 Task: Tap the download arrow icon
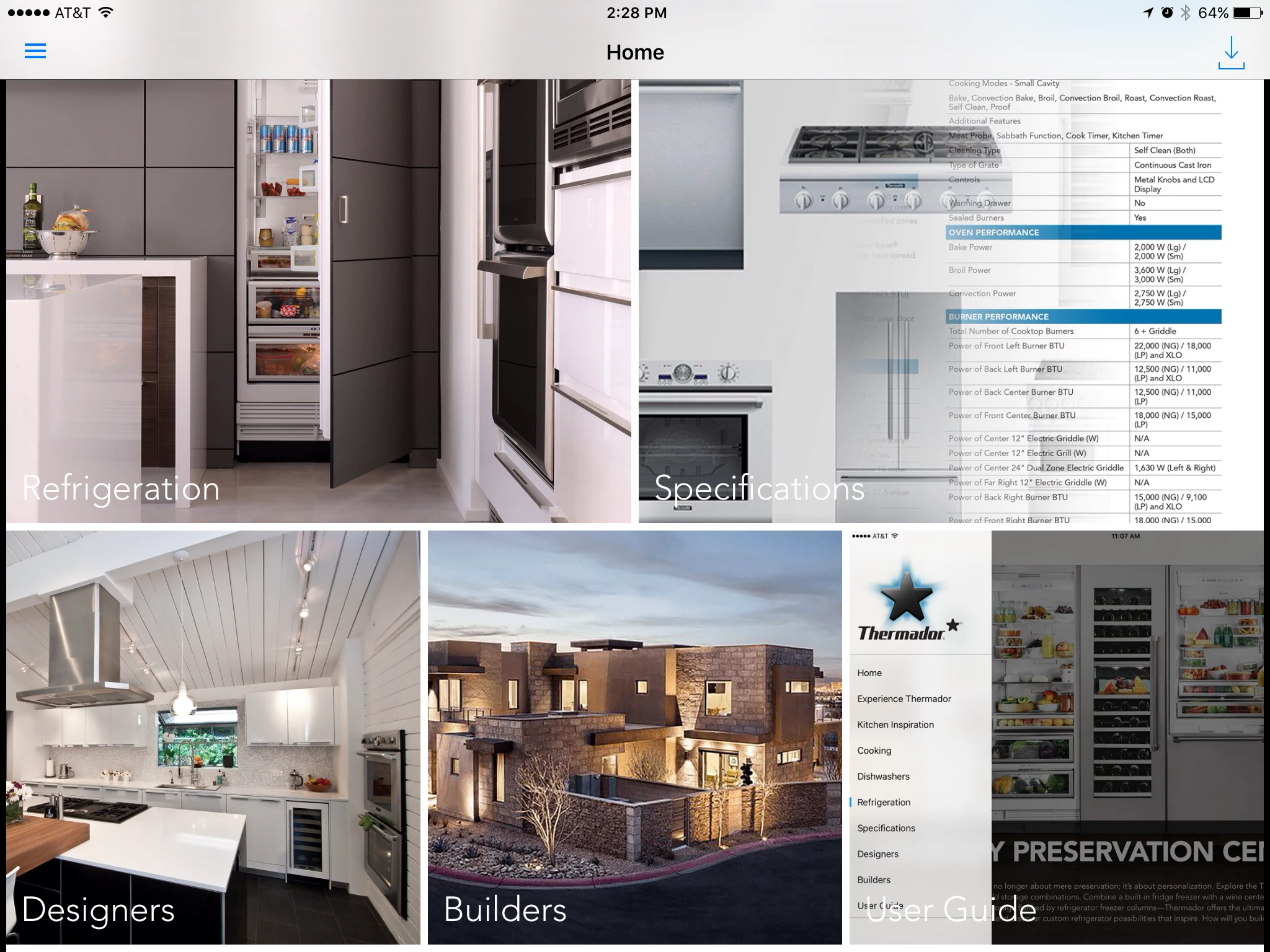[x=1231, y=52]
